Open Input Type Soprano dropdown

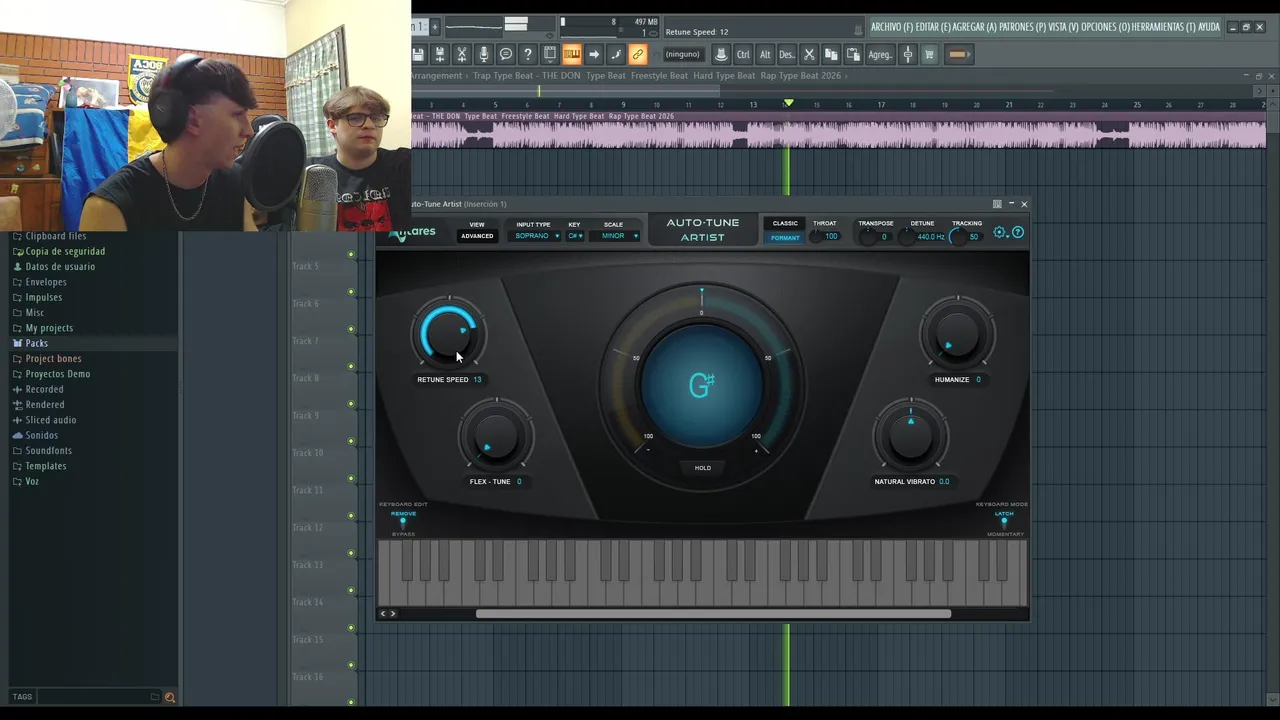(x=536, y=236)
